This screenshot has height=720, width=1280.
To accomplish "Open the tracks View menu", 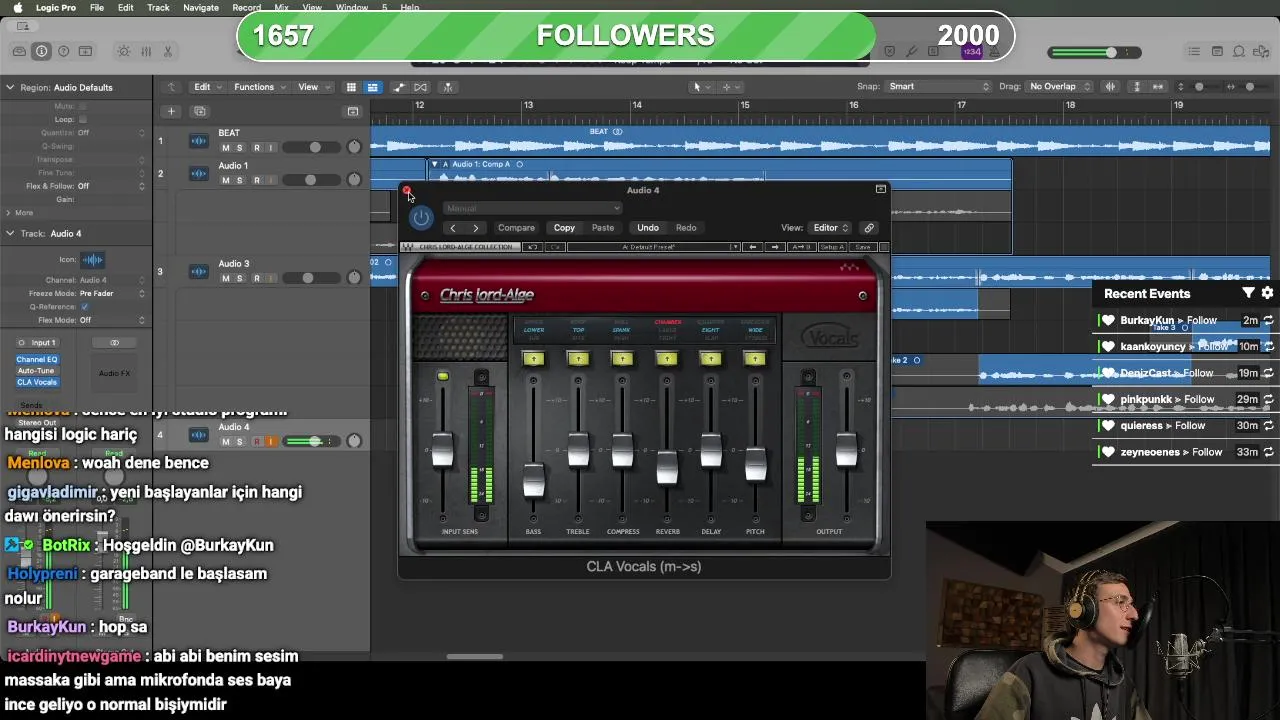I will [x=312, y=87].
